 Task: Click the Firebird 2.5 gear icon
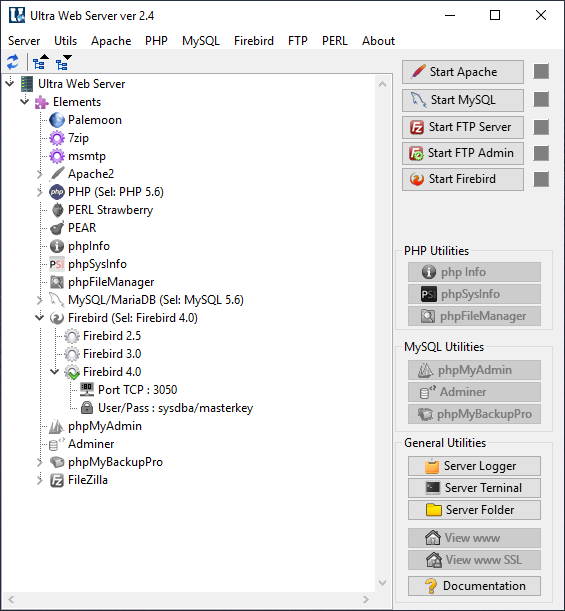tap(72, 336)
